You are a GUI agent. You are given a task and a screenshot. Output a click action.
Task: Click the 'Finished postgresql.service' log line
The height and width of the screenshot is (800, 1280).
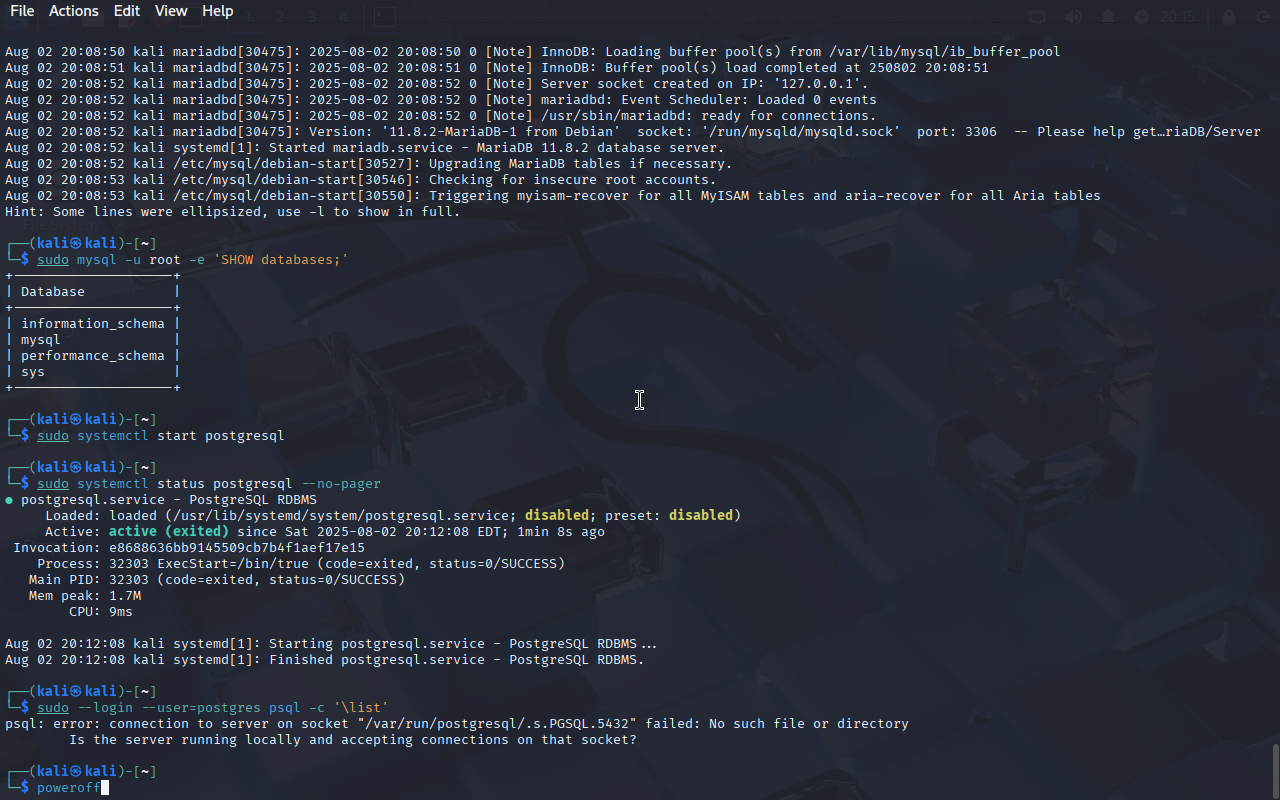325,660
